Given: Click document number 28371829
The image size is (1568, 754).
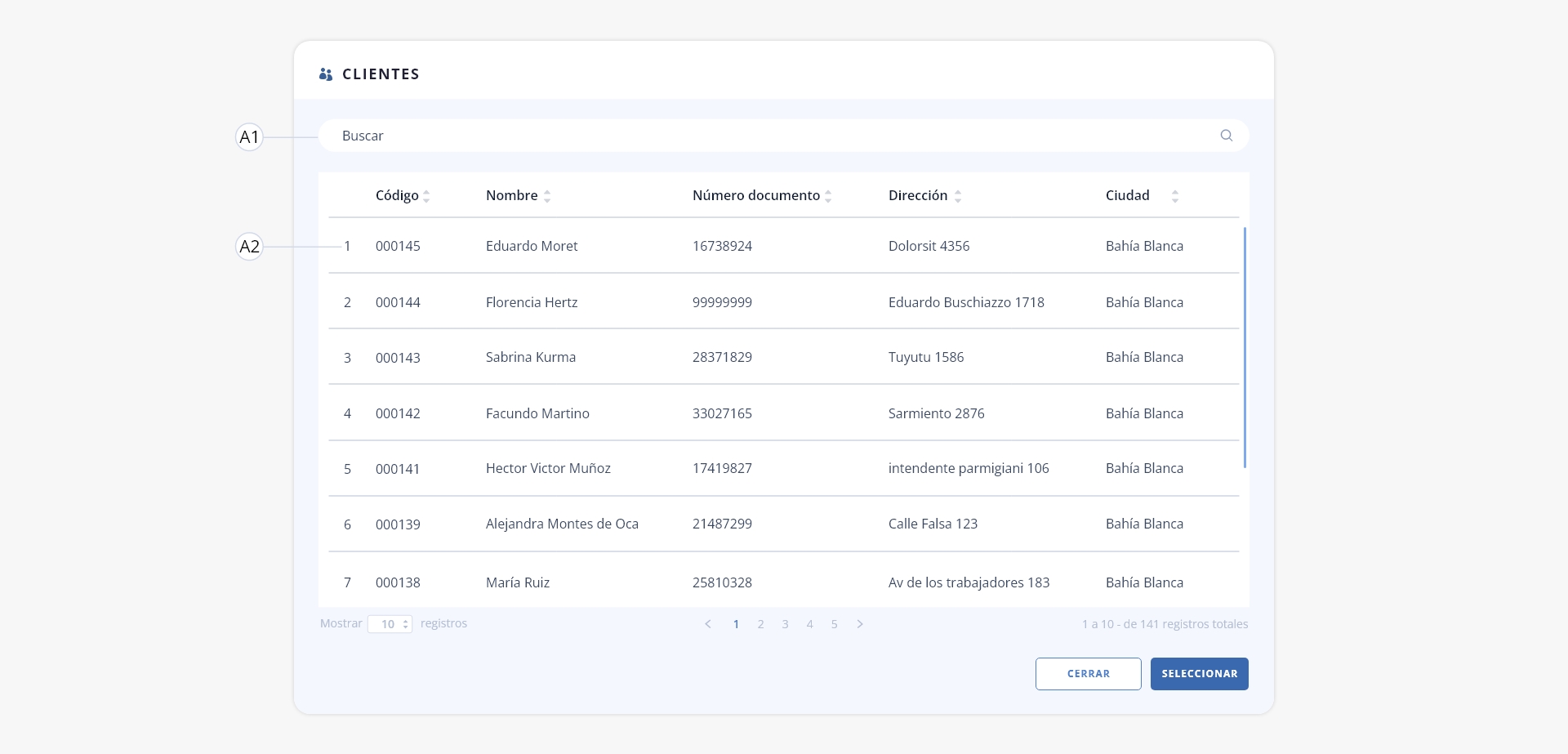Looking at the screenshot, I should pos(722,357).
